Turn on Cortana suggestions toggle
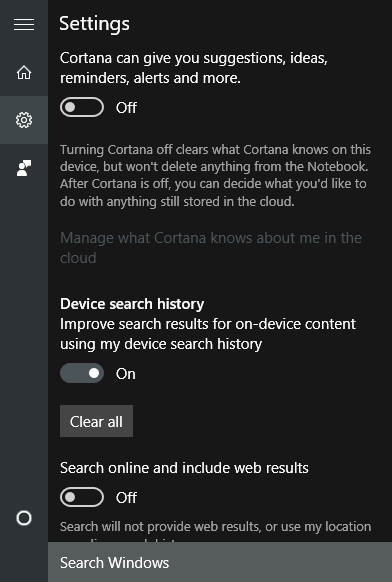 click(82, 107)
